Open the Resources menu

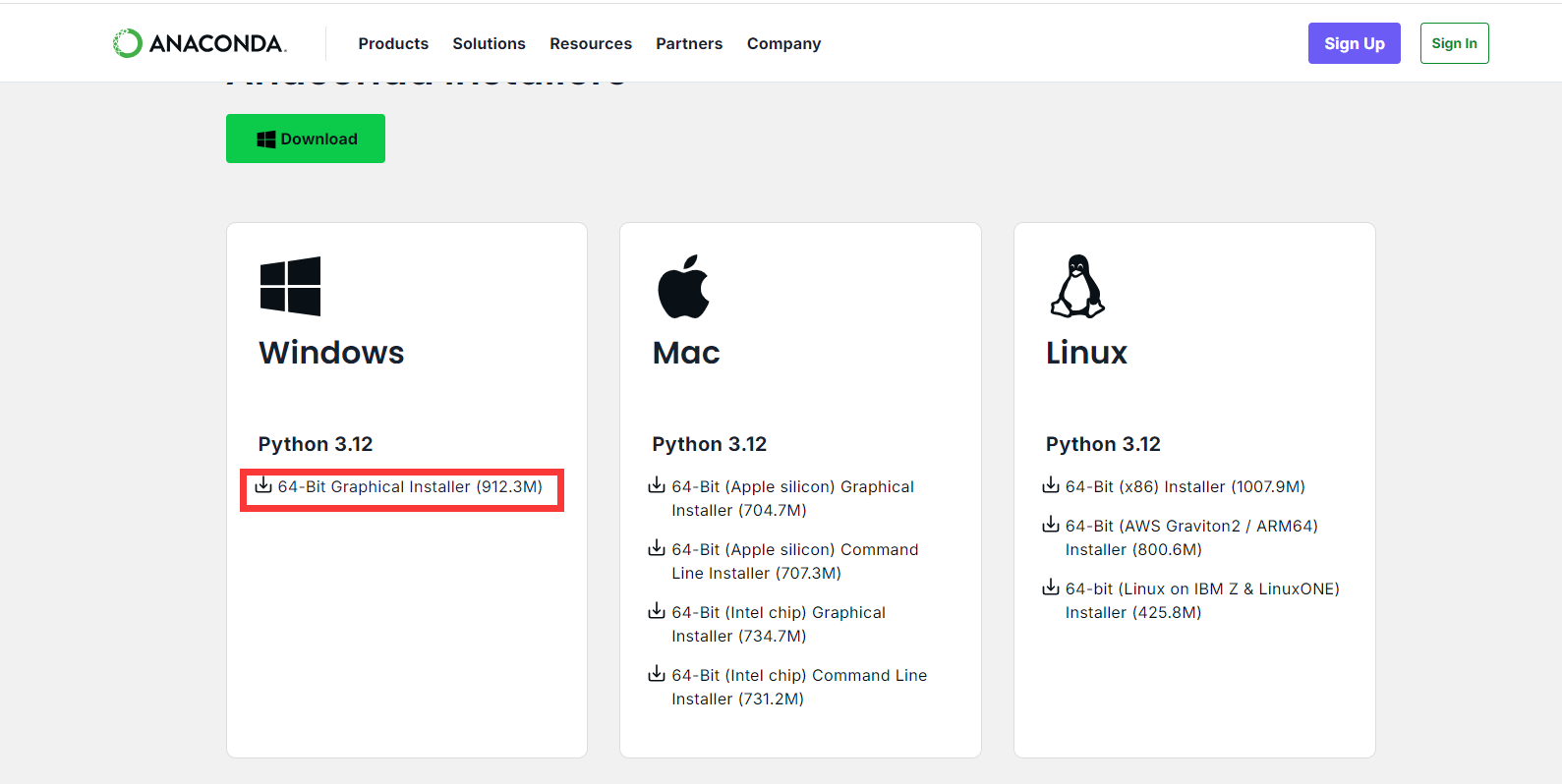tap(591, 43)
